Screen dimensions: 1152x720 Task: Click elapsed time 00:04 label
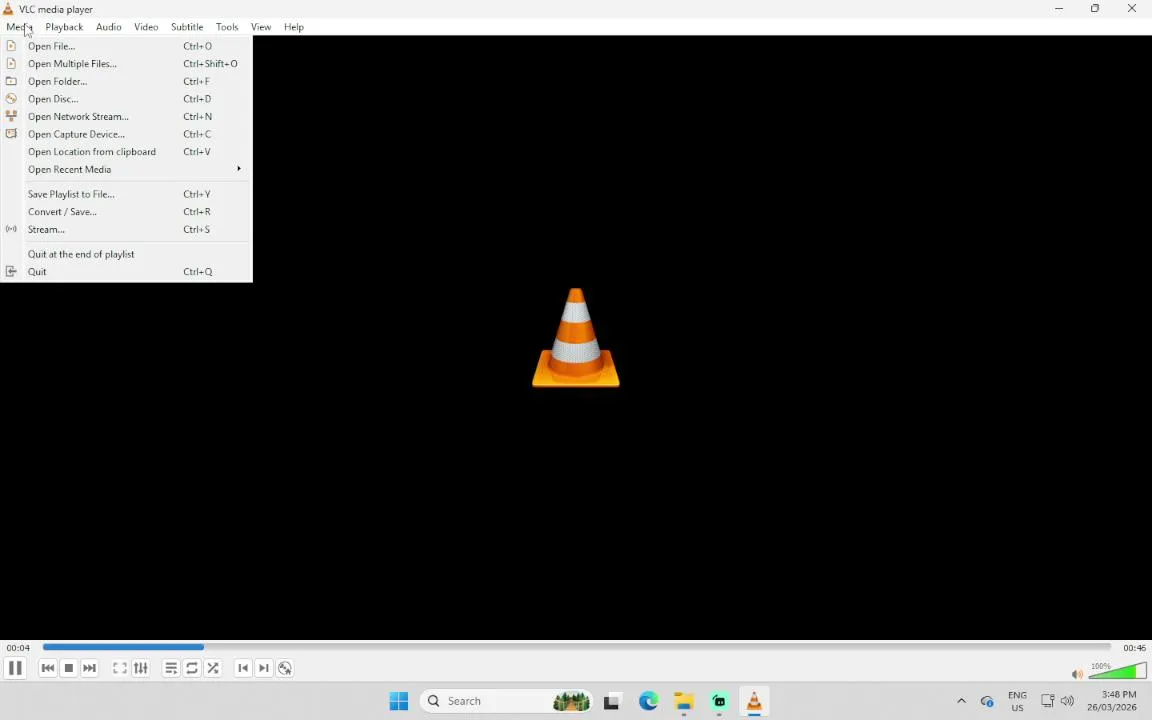pos(18,648)
